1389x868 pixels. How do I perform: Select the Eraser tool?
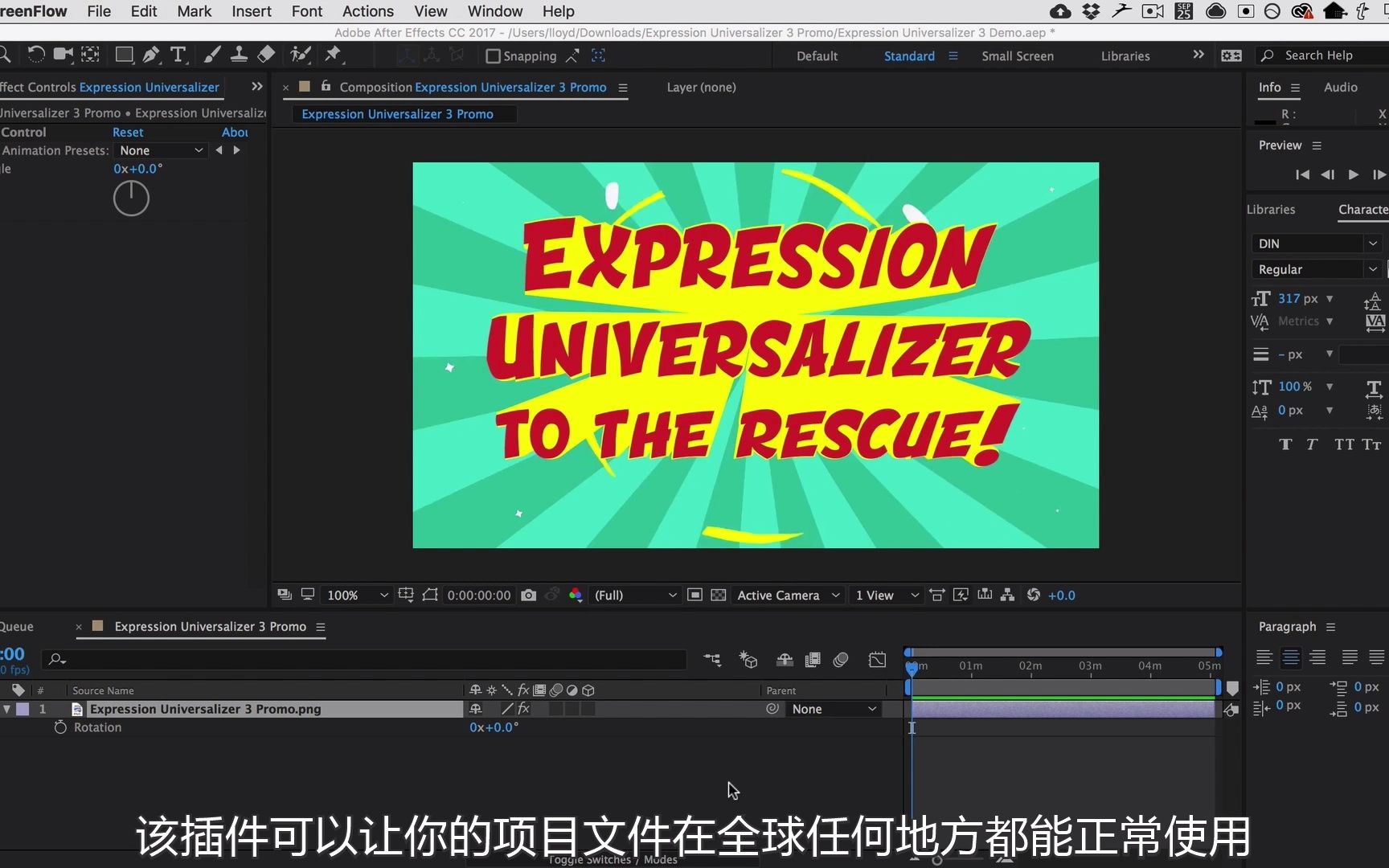pyautogui.click(x=265, y=54)
